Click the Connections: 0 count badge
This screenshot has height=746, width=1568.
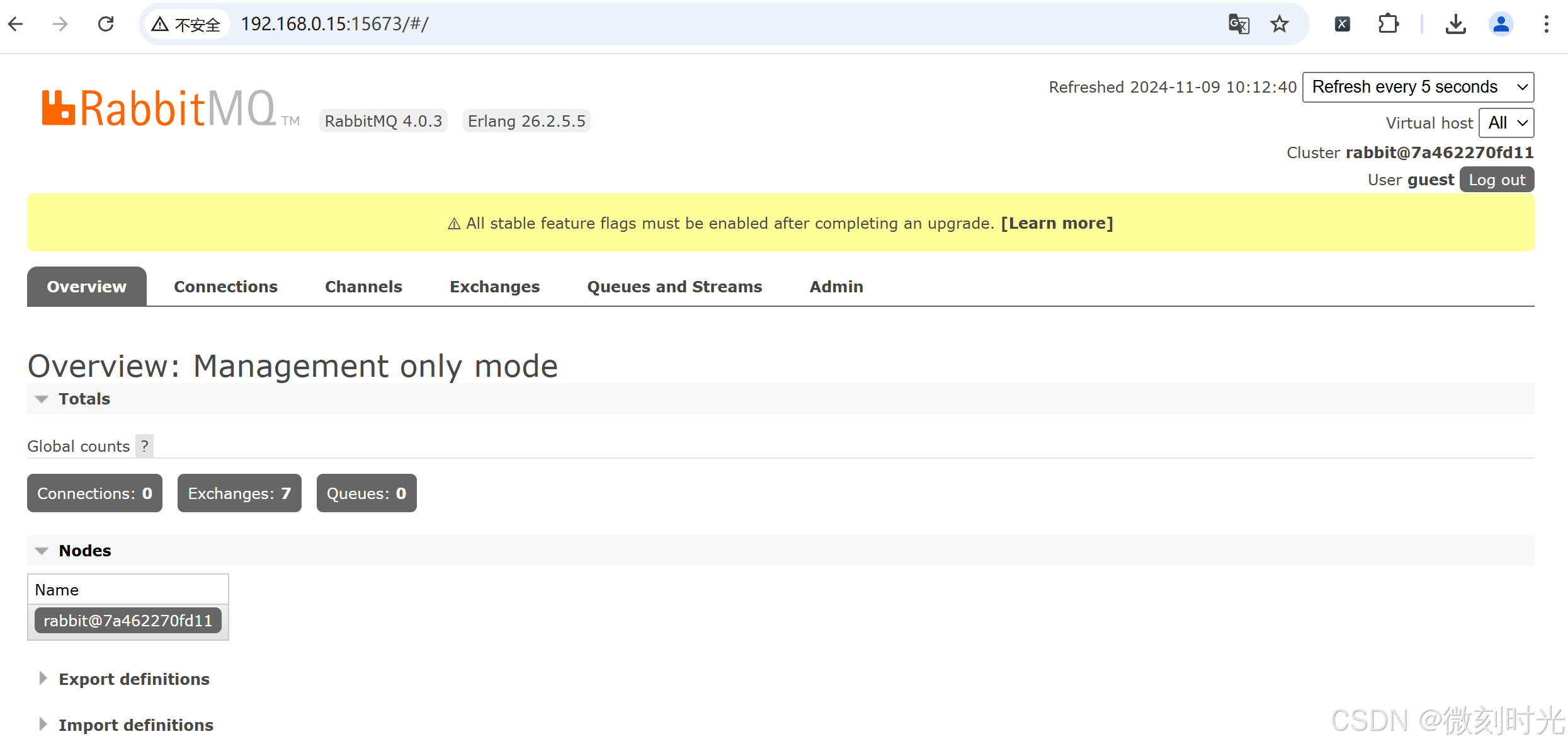coord(94,493)
